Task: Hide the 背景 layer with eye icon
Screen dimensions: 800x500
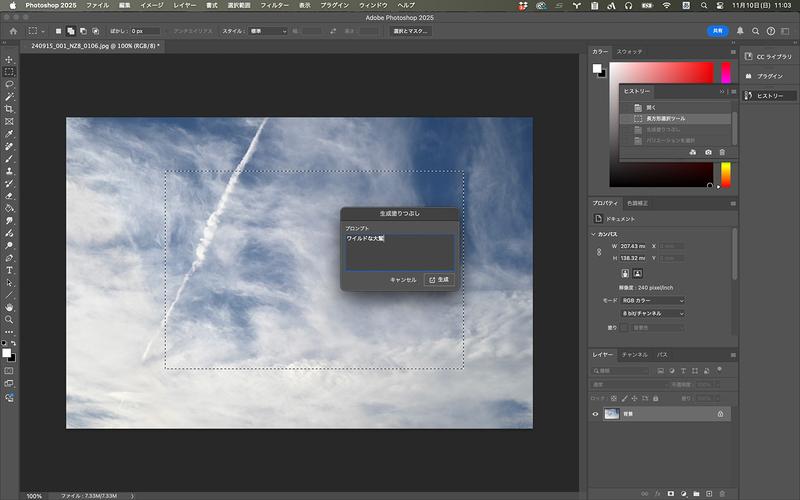Action: point(596,413)
